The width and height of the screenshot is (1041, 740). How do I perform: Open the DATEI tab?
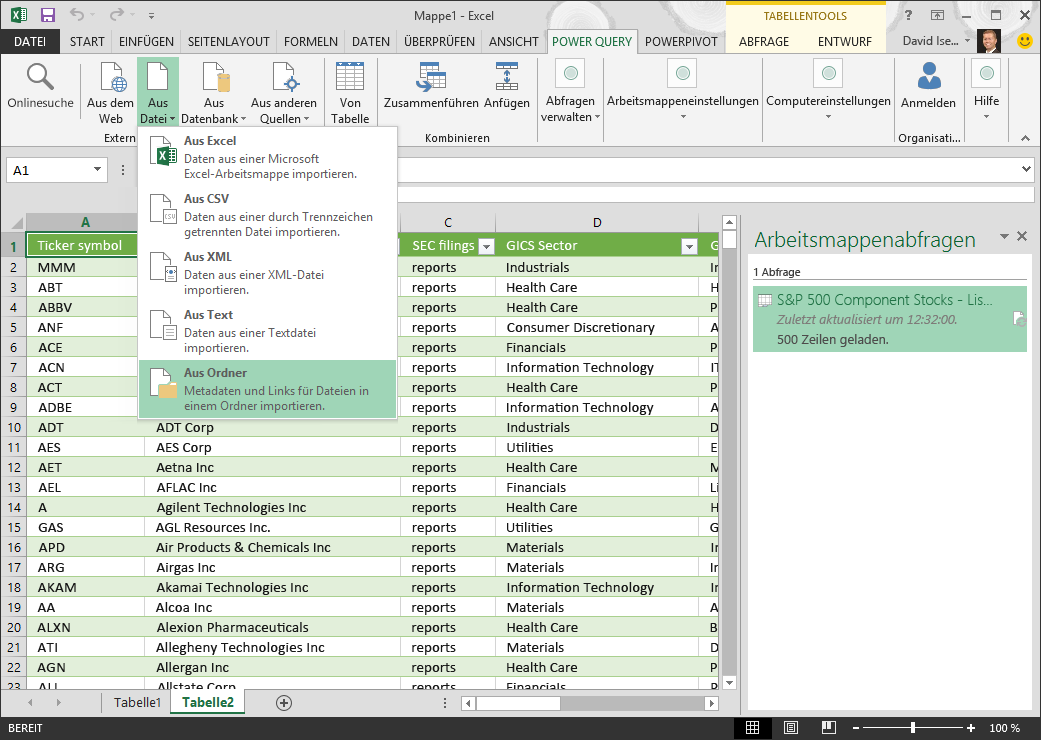pyautogui.click(x=30, y=41)
